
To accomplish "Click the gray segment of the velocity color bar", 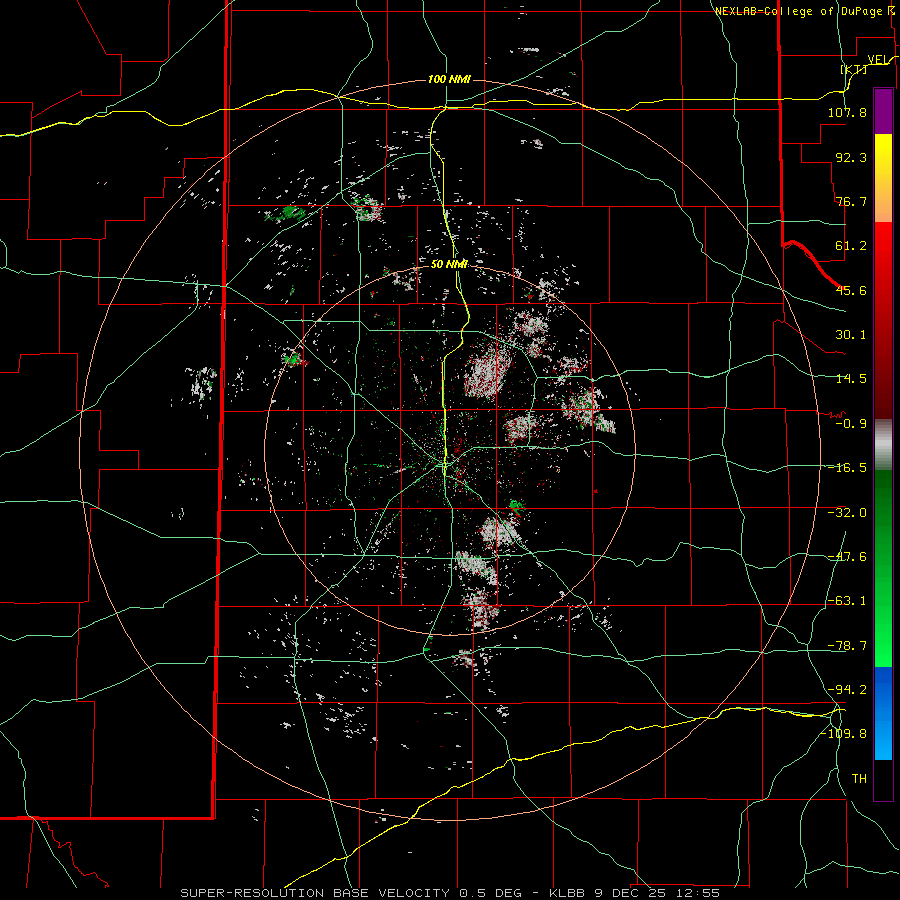I will tap(883, 445).
